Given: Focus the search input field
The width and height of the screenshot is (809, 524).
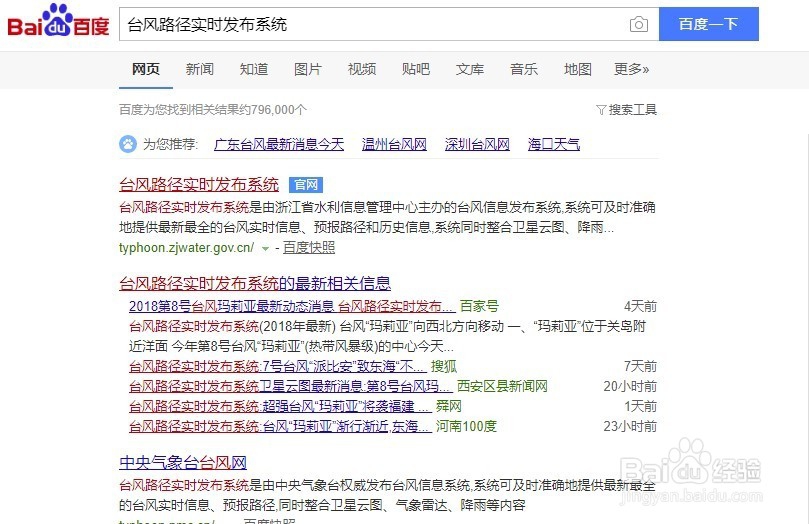Looking at the screenshot, I should (389, 24).
